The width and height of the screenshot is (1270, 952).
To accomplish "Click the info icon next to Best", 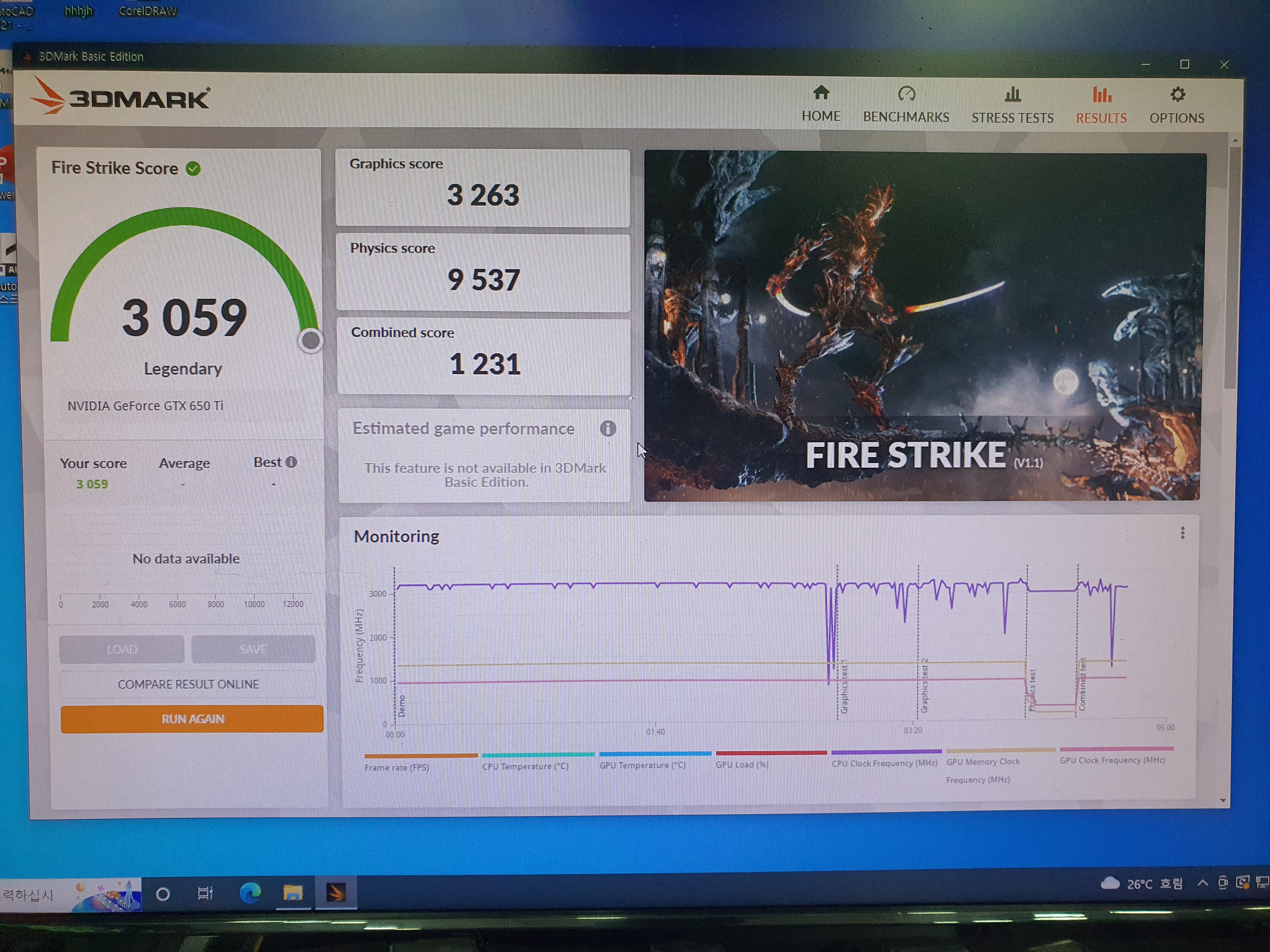I will 292,462.
